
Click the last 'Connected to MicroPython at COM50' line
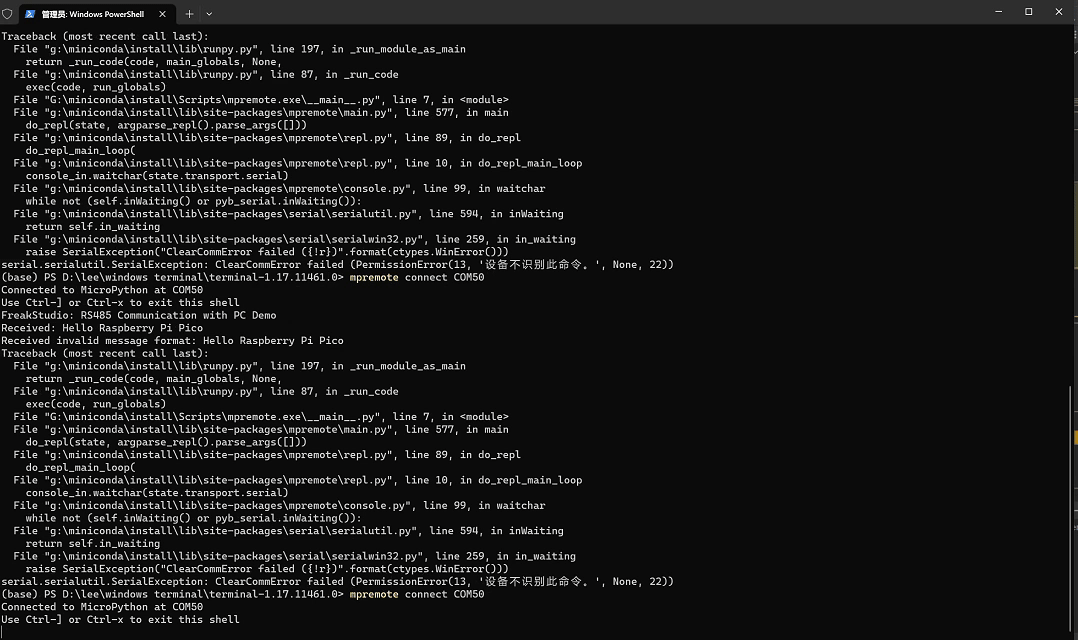click(102, 606)
